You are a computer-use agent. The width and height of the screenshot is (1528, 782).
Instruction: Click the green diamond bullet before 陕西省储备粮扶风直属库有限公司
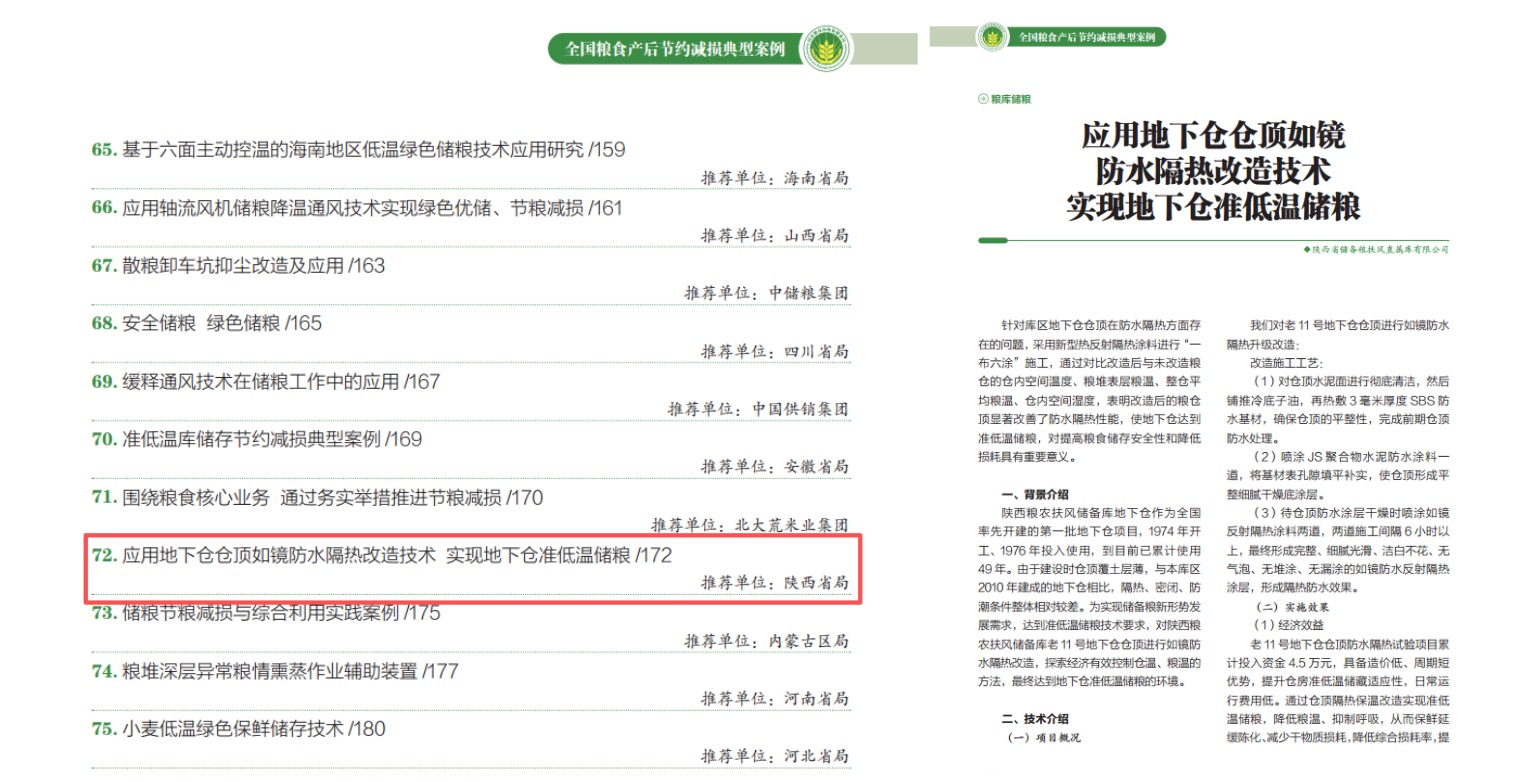pos(1307,250)
